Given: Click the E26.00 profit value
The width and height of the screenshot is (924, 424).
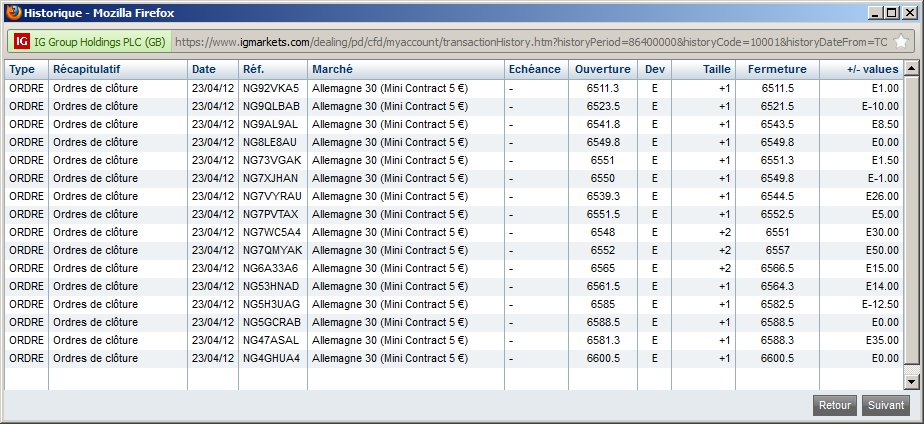Looking at the screenshot, I should pyautogui.click(x=883, y=196).
